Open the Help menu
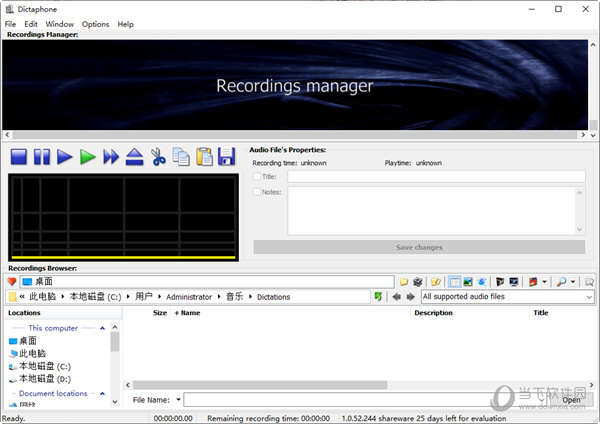600x424 pixels. (x=126, y=24)
